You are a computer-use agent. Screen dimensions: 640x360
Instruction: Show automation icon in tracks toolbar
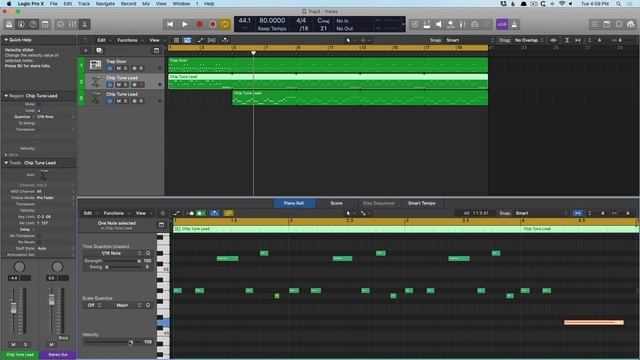tap(200, 40)
